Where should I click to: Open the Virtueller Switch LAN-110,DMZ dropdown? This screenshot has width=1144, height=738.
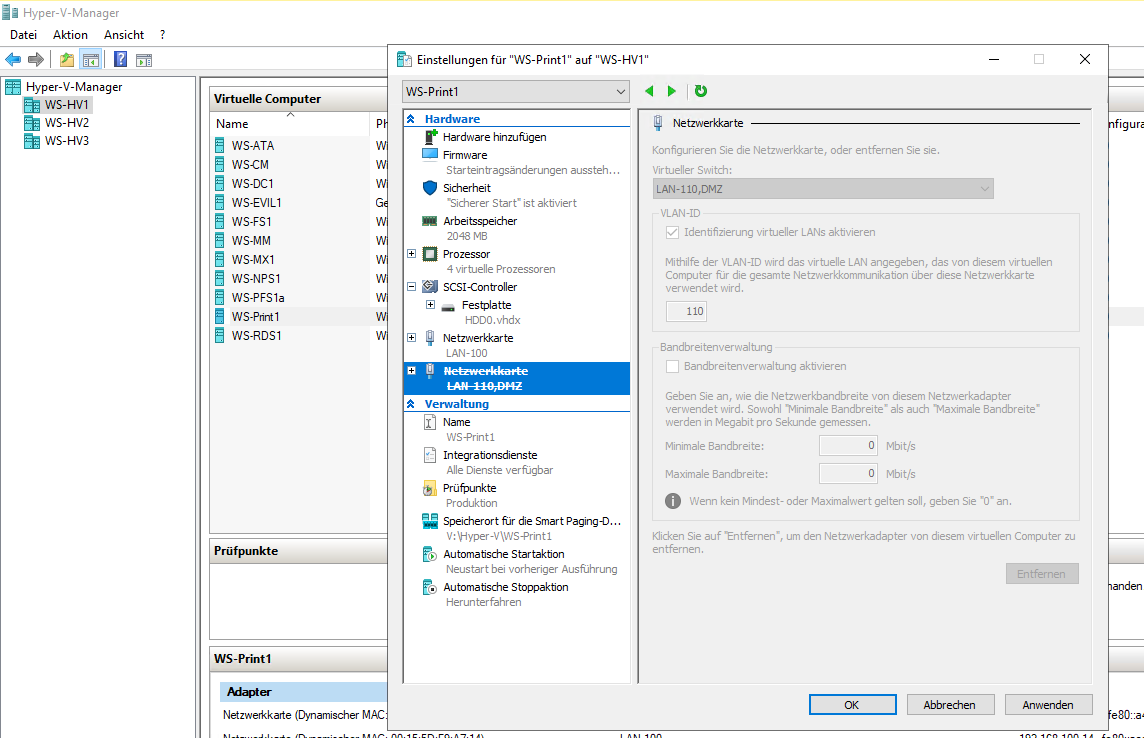click(x=822, y=189)
